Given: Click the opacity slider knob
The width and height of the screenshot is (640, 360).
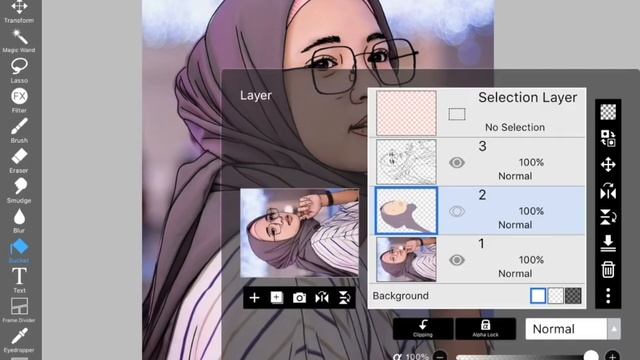Looking at the screenshot, I should pyautogui.click(x=591, y=356).
